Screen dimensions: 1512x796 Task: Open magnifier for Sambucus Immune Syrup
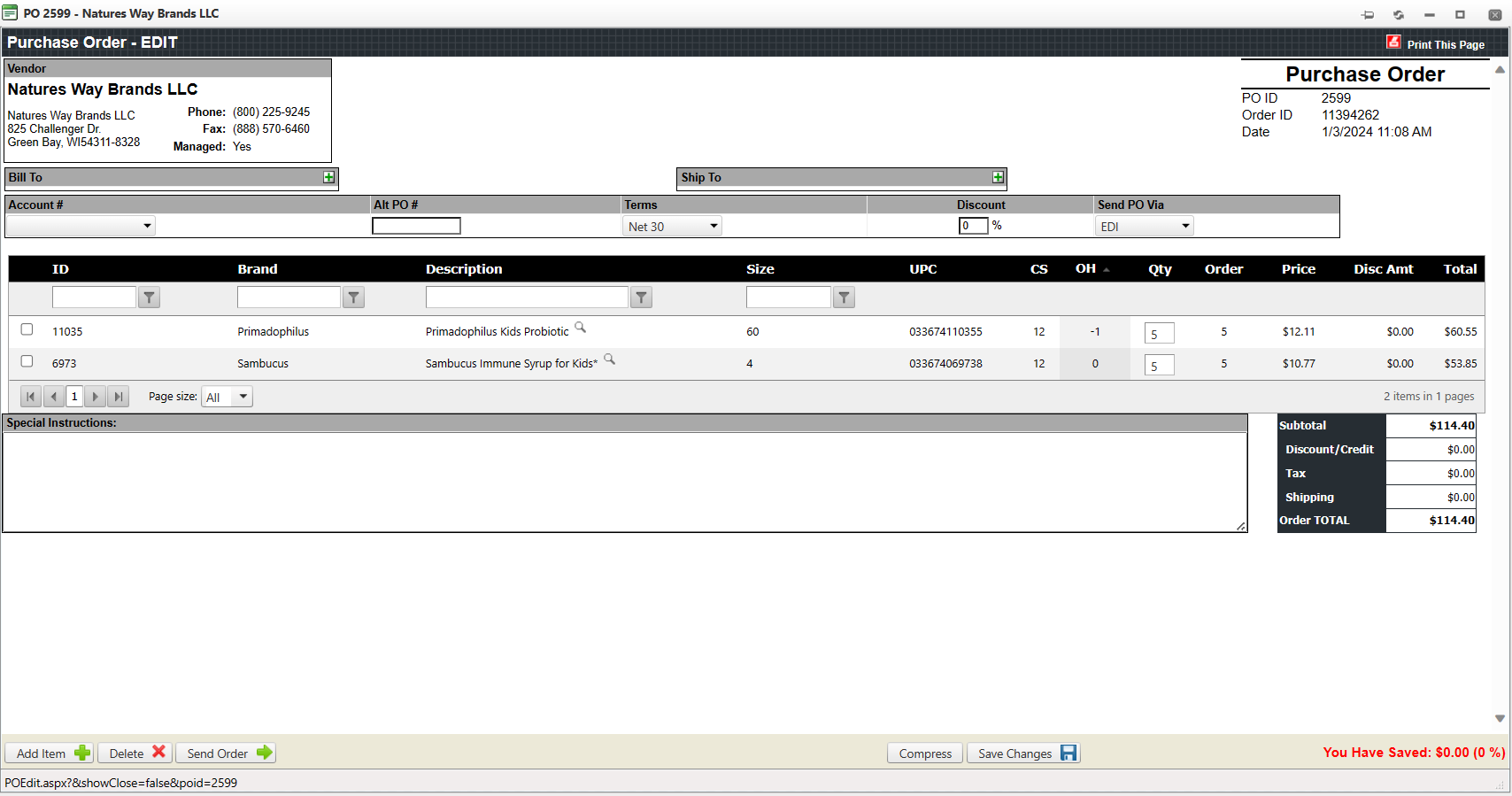point(609,359)
